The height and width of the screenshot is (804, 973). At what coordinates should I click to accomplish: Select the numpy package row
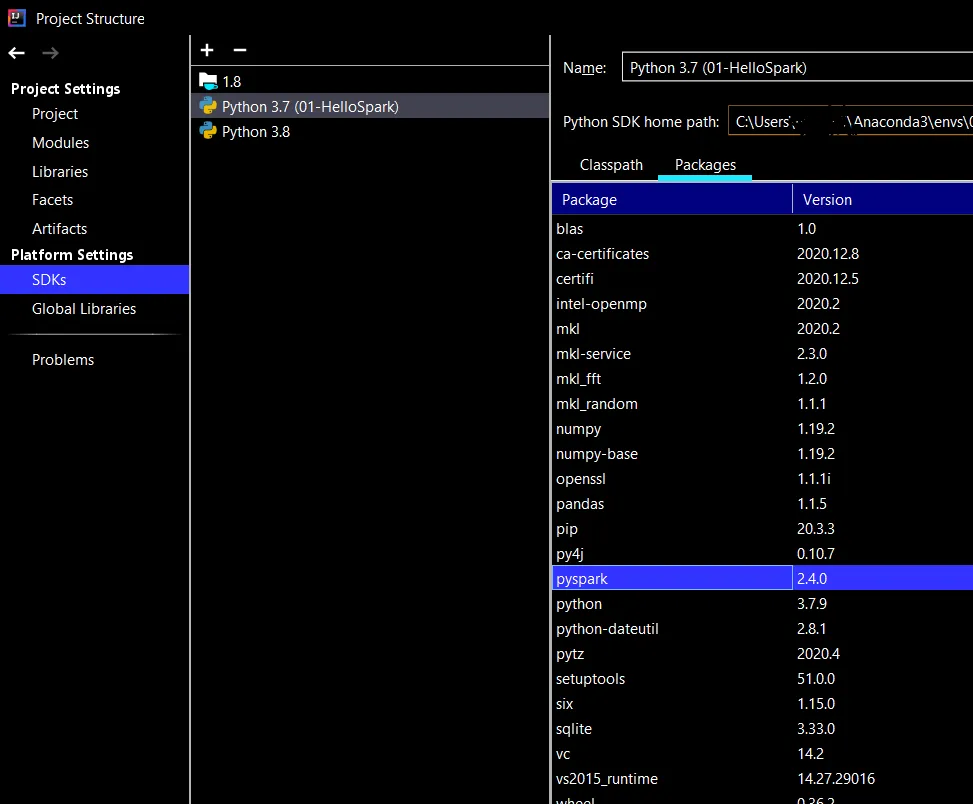click(x=762, y=429)
